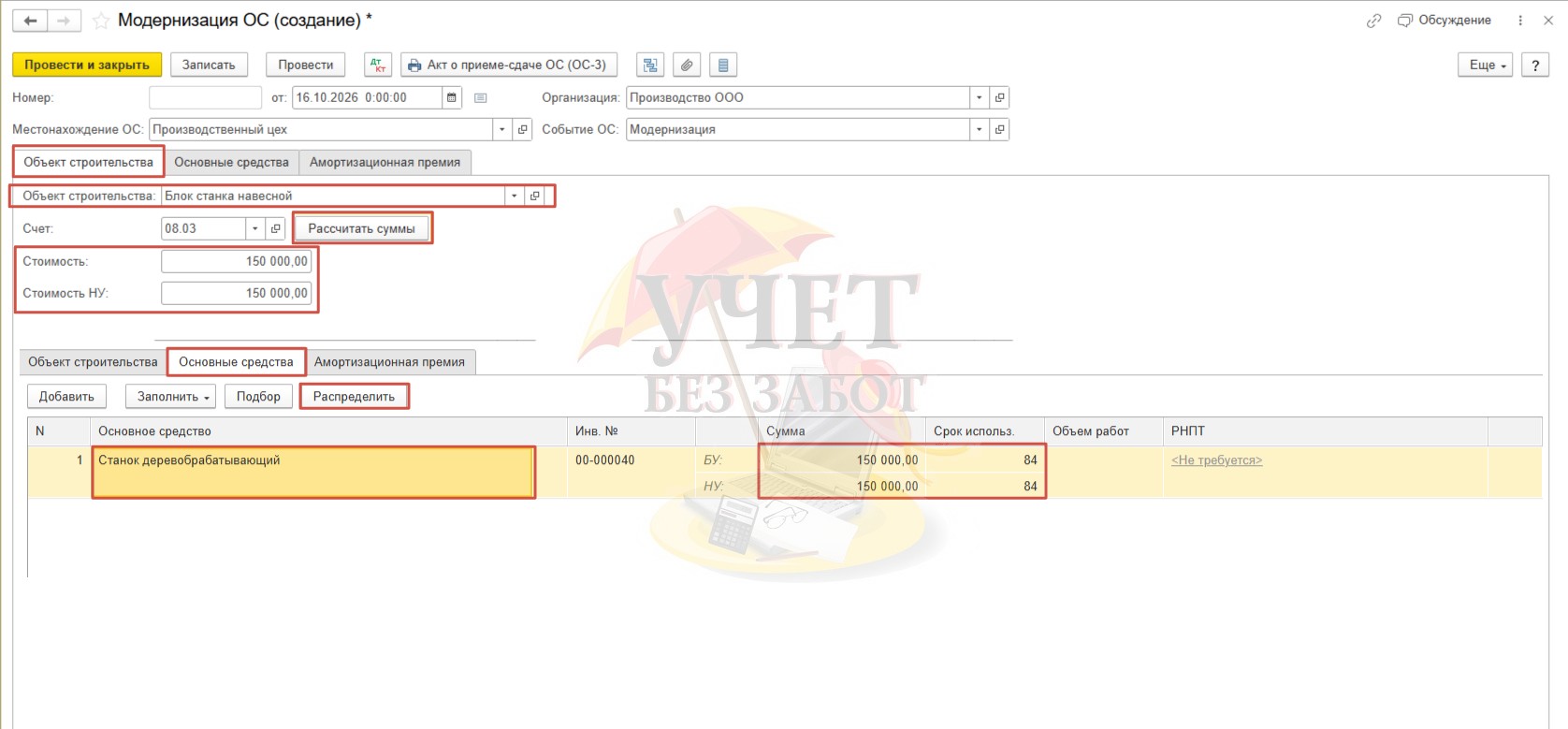Click Рассчитать суммы button

point(361,228)
